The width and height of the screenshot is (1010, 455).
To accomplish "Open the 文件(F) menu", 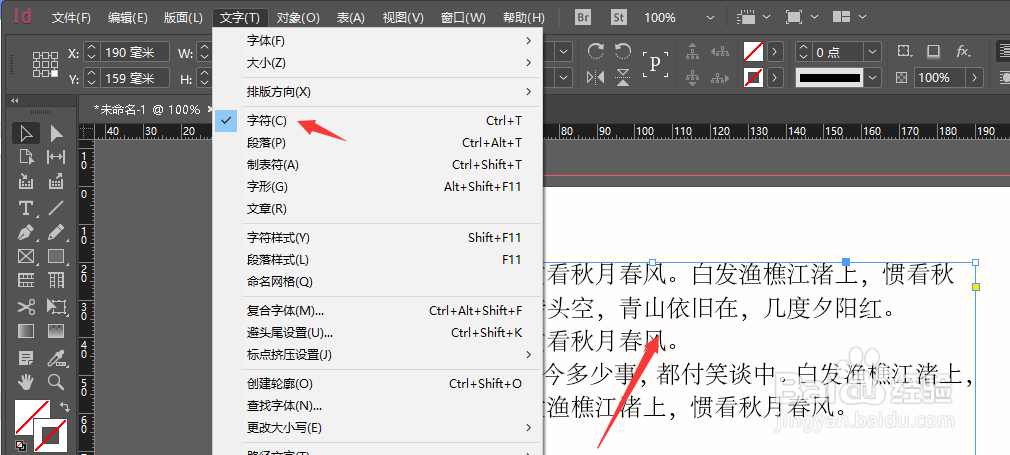I will click(71, 17).
